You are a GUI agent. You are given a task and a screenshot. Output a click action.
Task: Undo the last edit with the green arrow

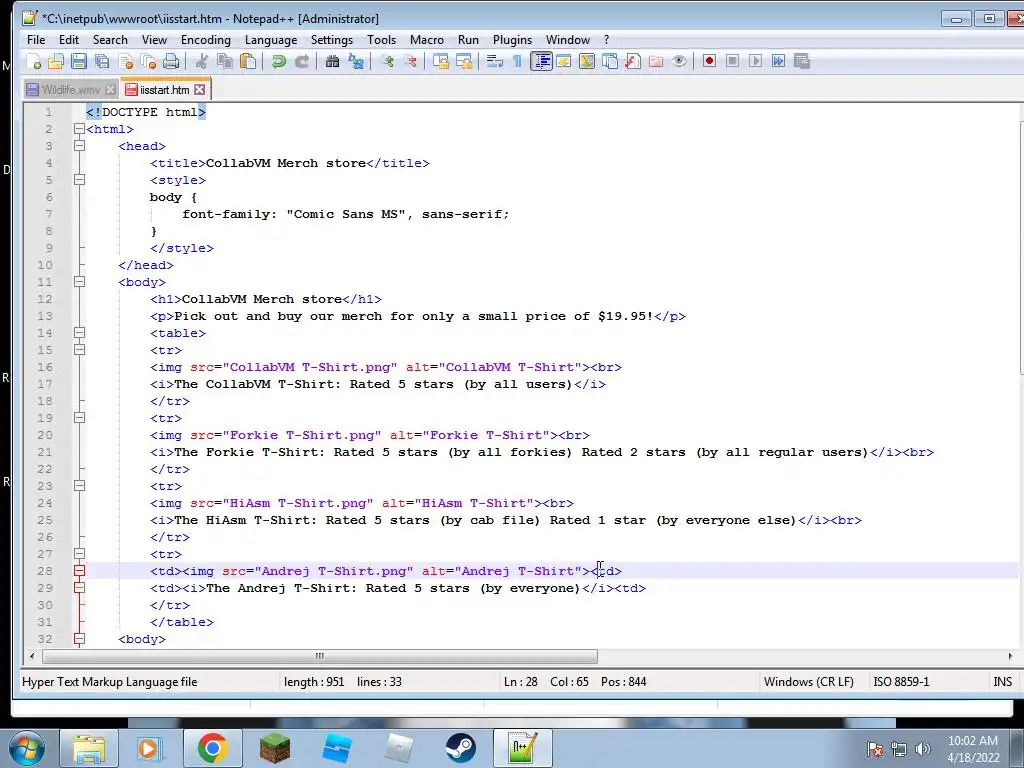(279, 61)
